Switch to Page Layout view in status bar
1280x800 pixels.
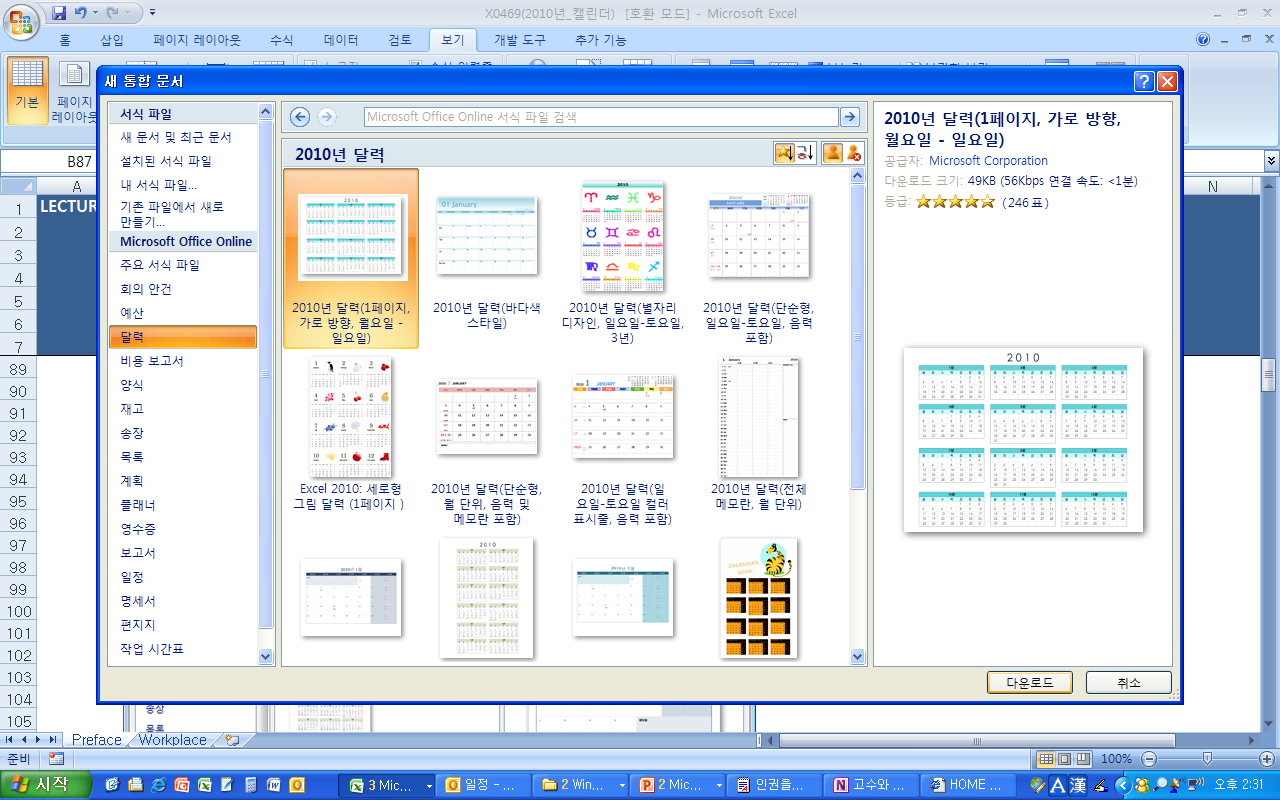[1064, 759]
